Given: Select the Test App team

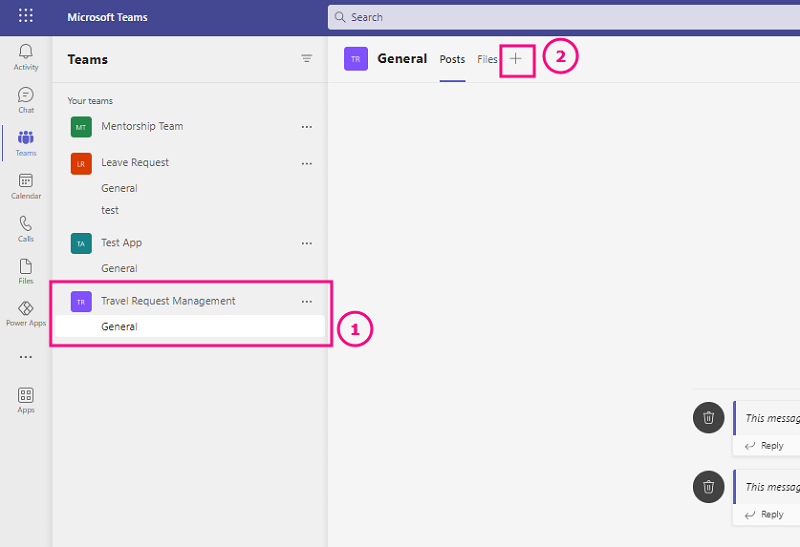Looking at the screenshot, I should pos(121,242).
